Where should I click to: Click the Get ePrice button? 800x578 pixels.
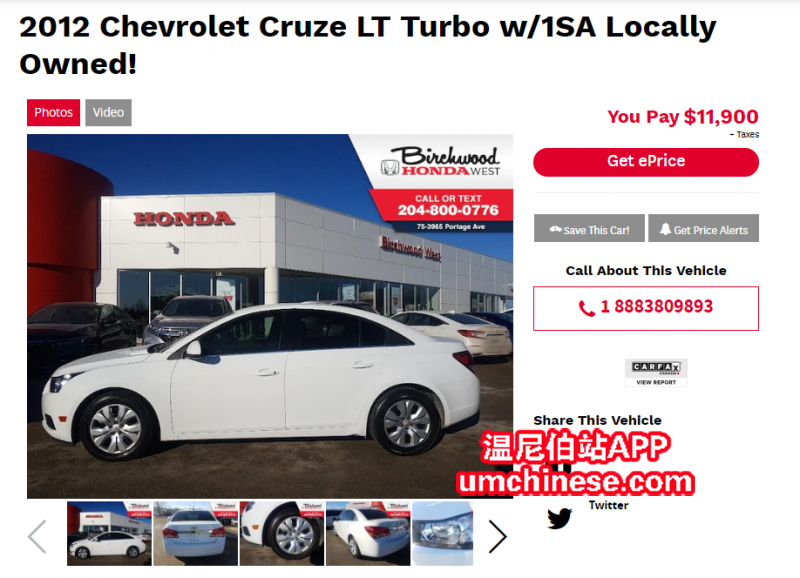[x=646, y=162]
